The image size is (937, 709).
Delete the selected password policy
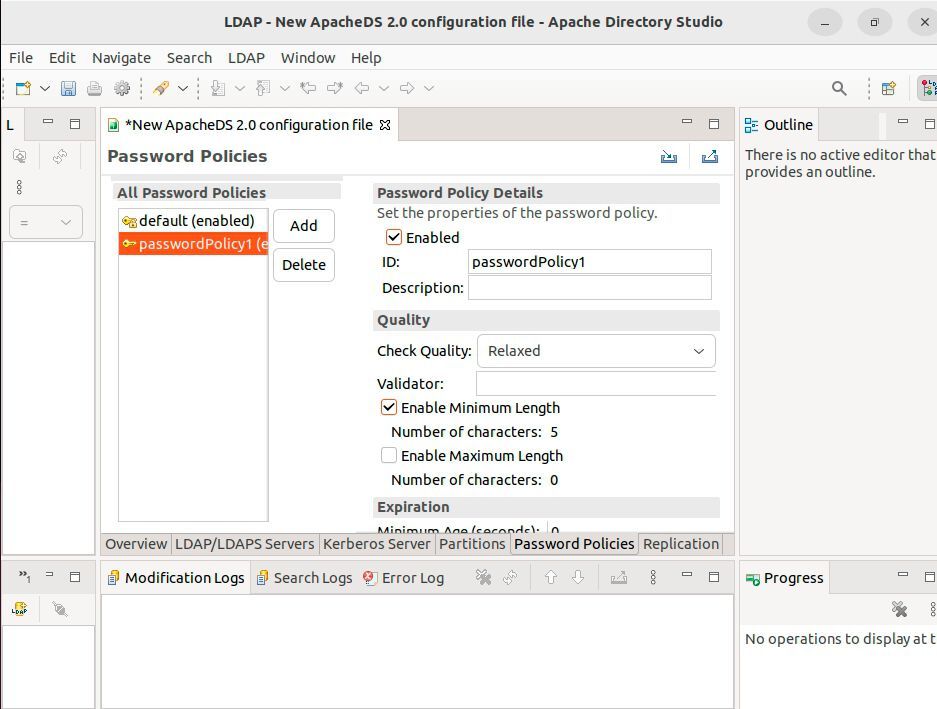(x=303, y=264)
